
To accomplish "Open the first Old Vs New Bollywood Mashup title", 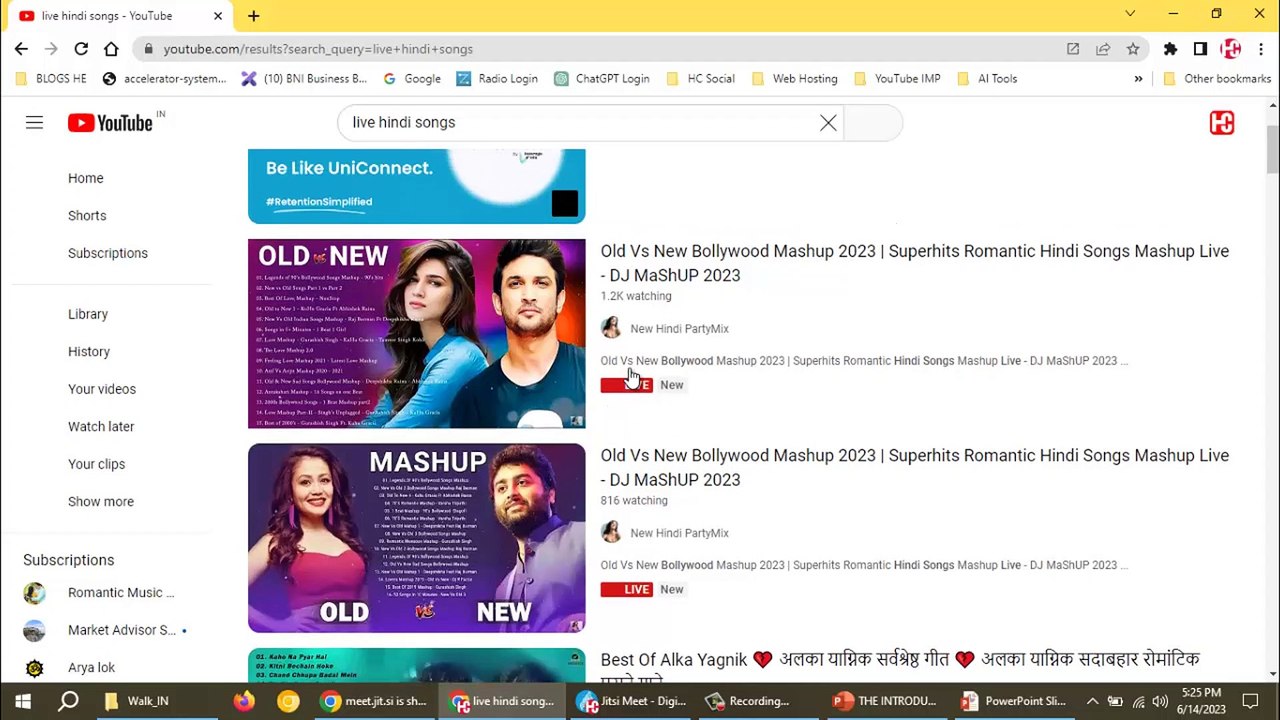I will (x=914, y=263).
